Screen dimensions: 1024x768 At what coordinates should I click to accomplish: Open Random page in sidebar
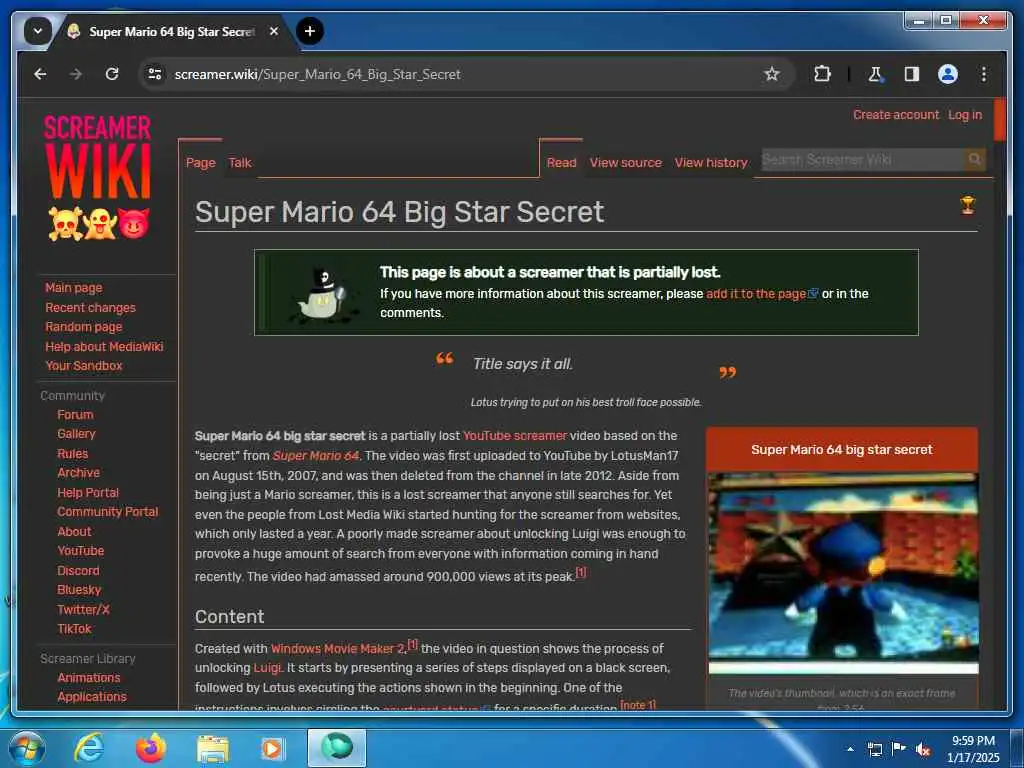click(x=84, y=327)
